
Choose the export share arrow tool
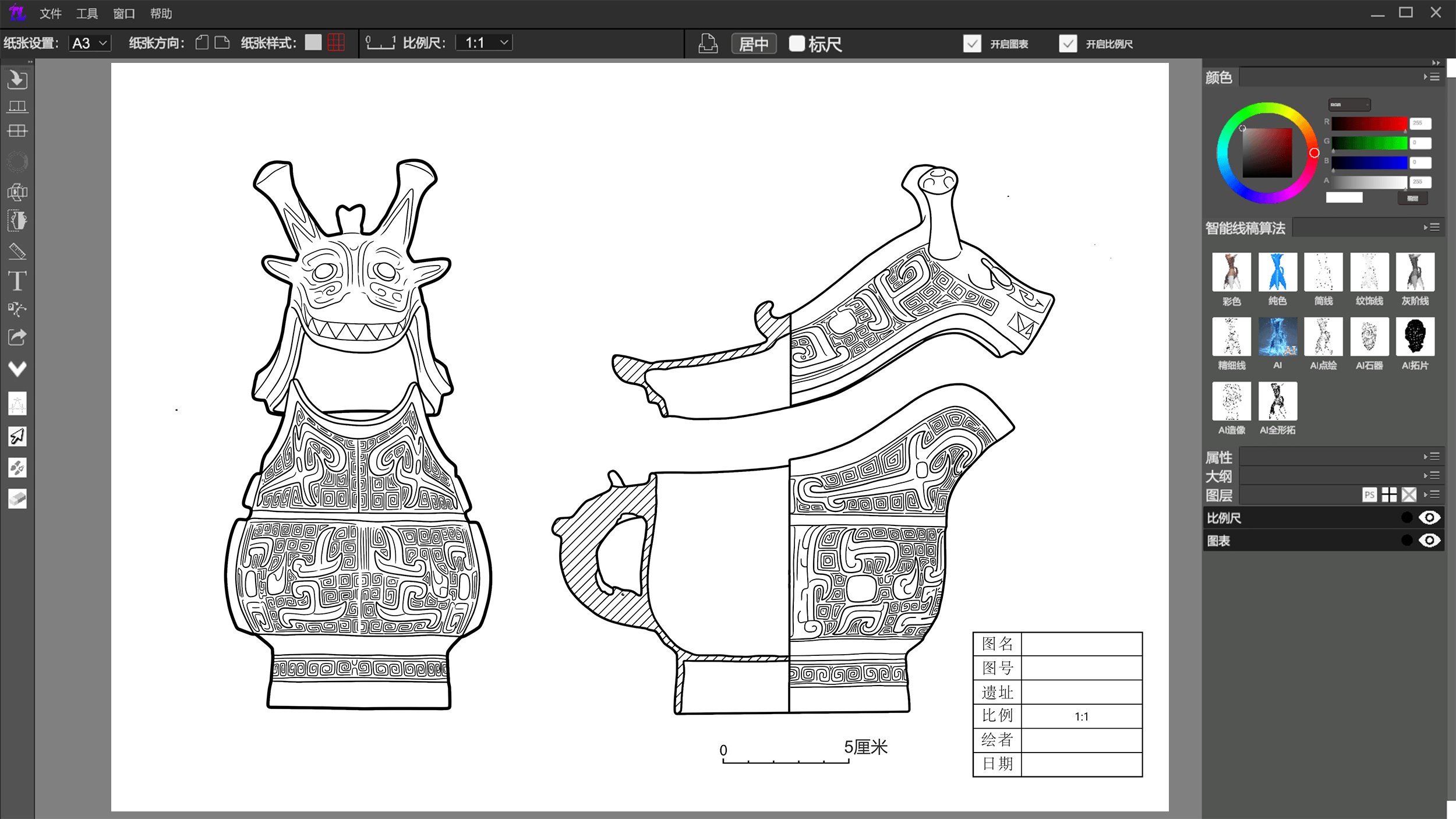17,337
